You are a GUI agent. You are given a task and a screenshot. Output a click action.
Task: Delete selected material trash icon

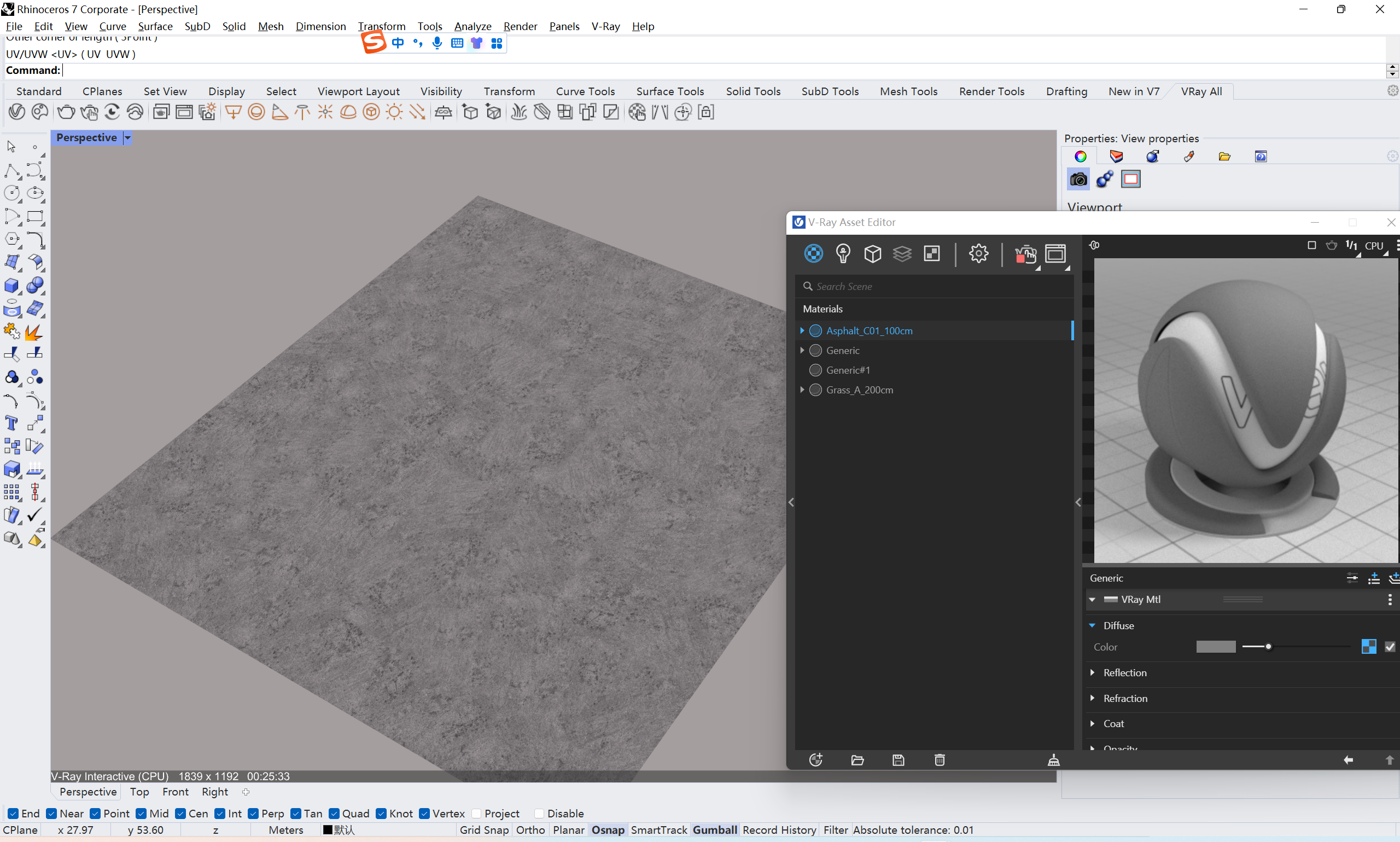939,760
